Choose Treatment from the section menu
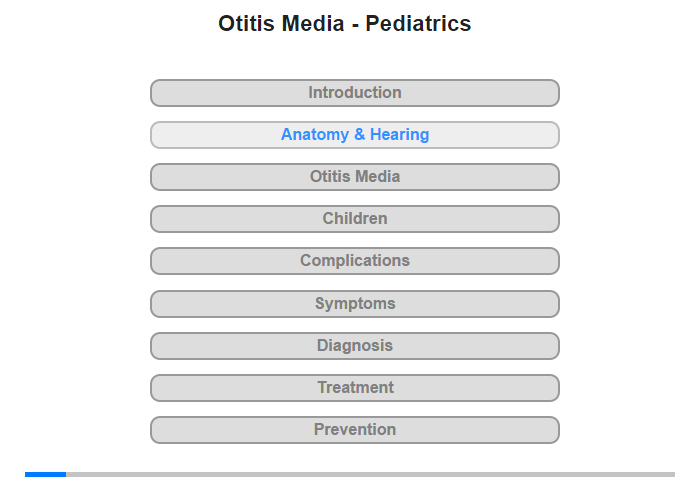This screenshot has width=700, height=480. [x=354, y=388]
